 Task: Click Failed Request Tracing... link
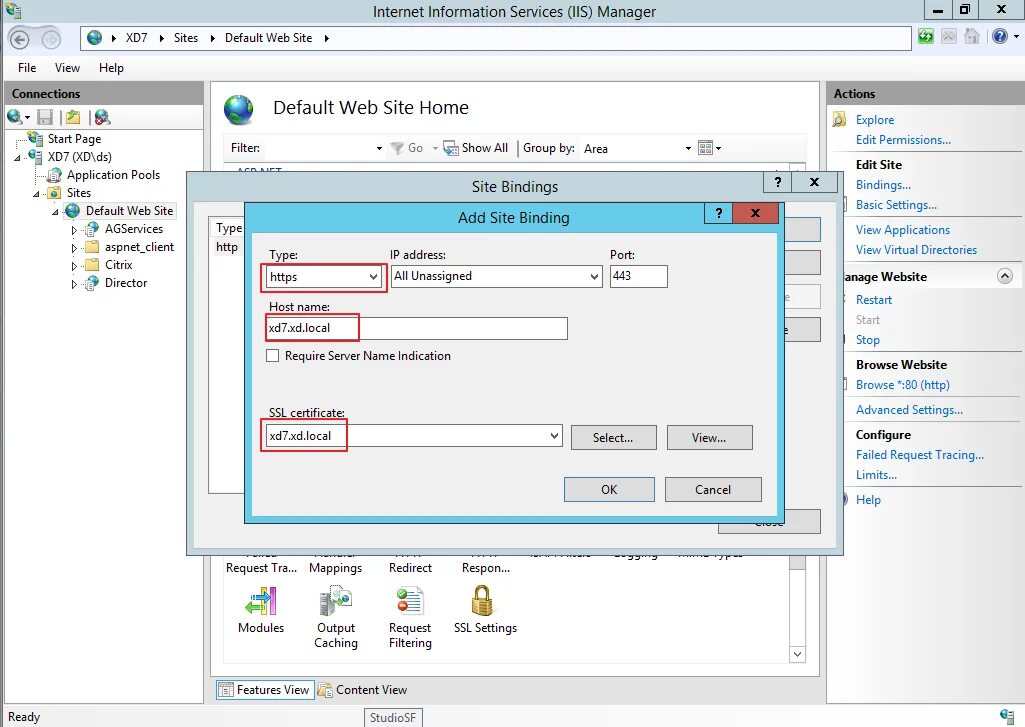click(x=920, y=455)
